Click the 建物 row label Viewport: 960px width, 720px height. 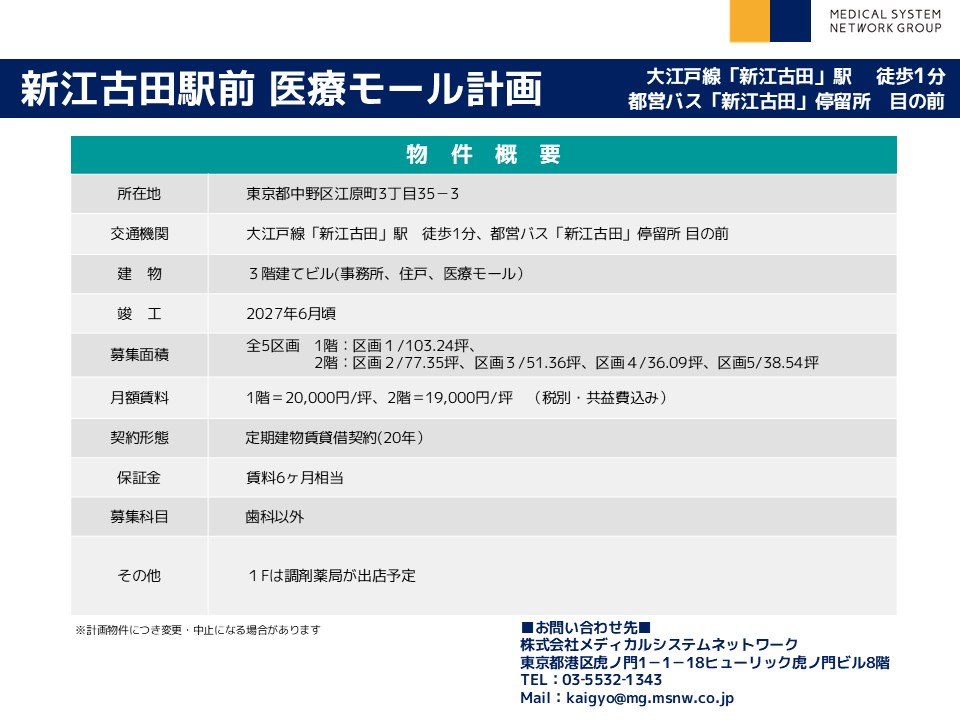[139, 274]
